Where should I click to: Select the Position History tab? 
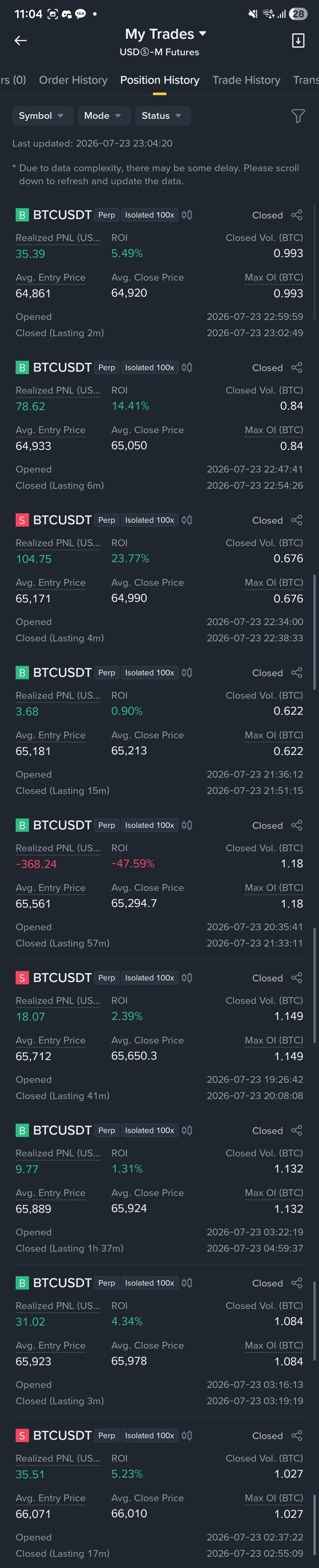pos(159,80)
